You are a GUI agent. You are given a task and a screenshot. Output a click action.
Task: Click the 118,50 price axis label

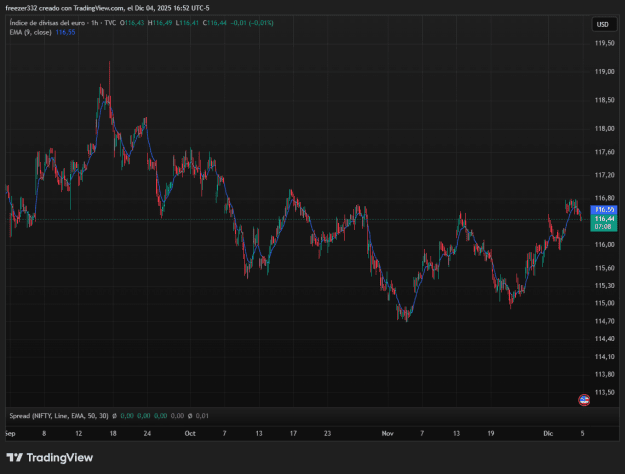(x=604, y=100)
